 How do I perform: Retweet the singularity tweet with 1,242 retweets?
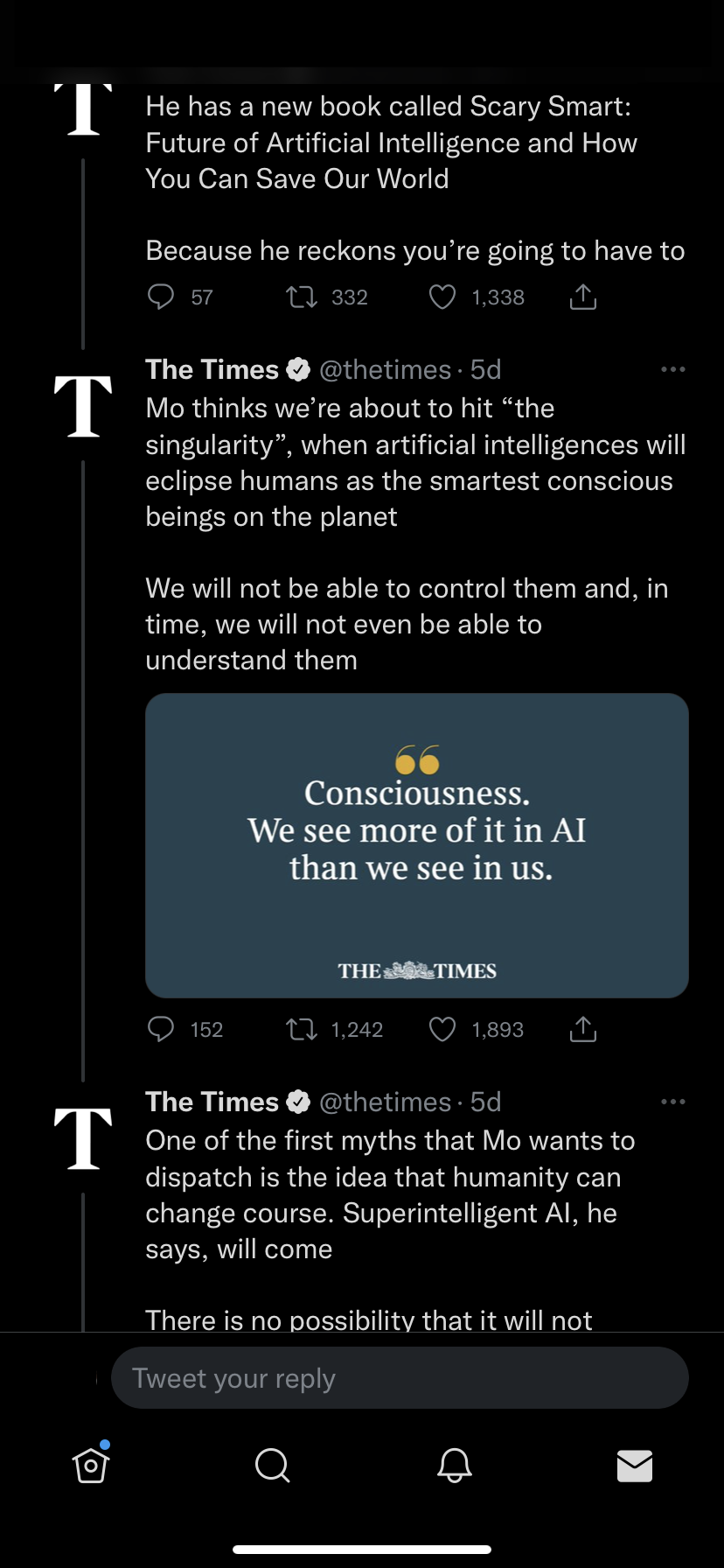302,1029
